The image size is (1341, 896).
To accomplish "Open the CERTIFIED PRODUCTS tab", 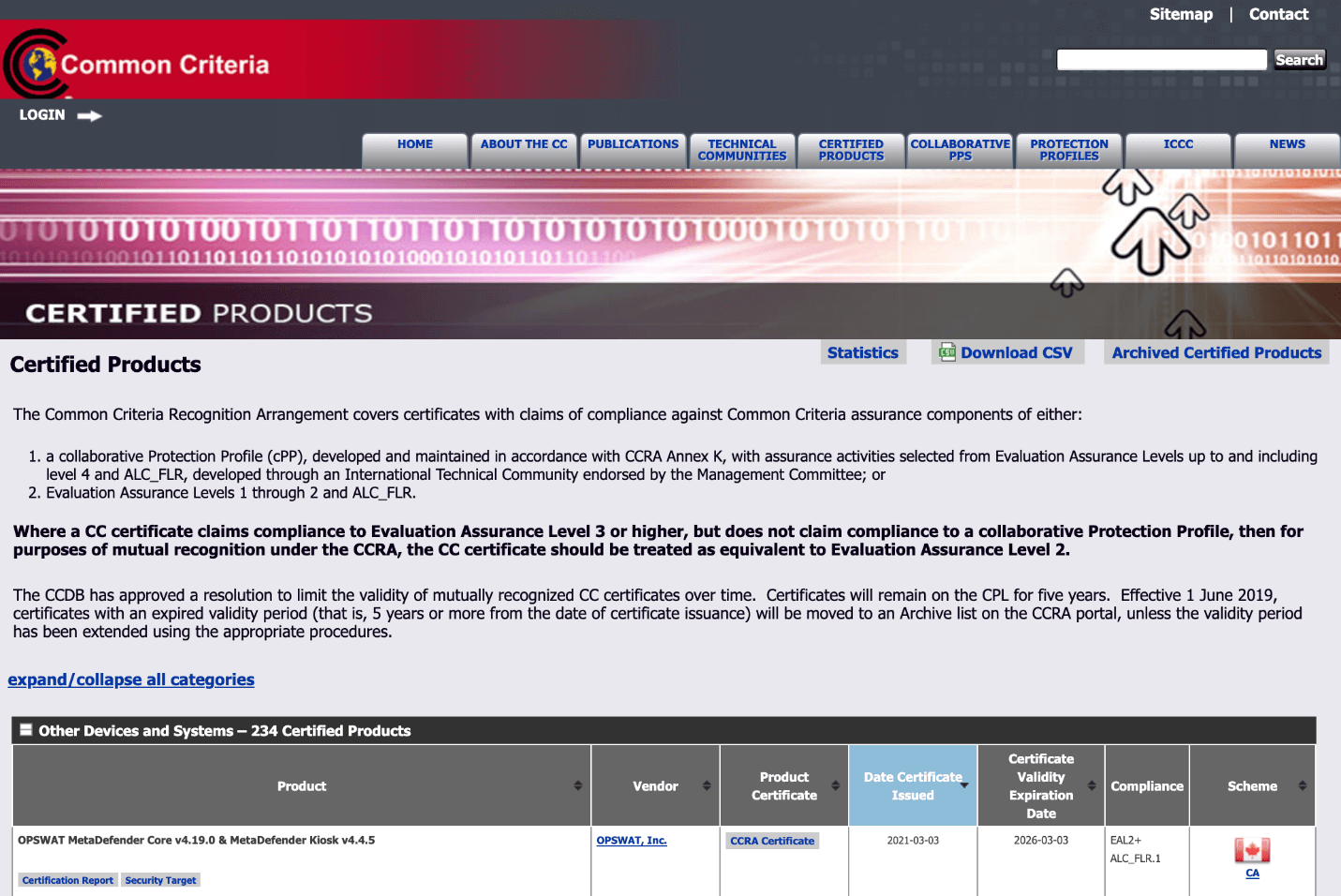I will click(x=851, y=150).
